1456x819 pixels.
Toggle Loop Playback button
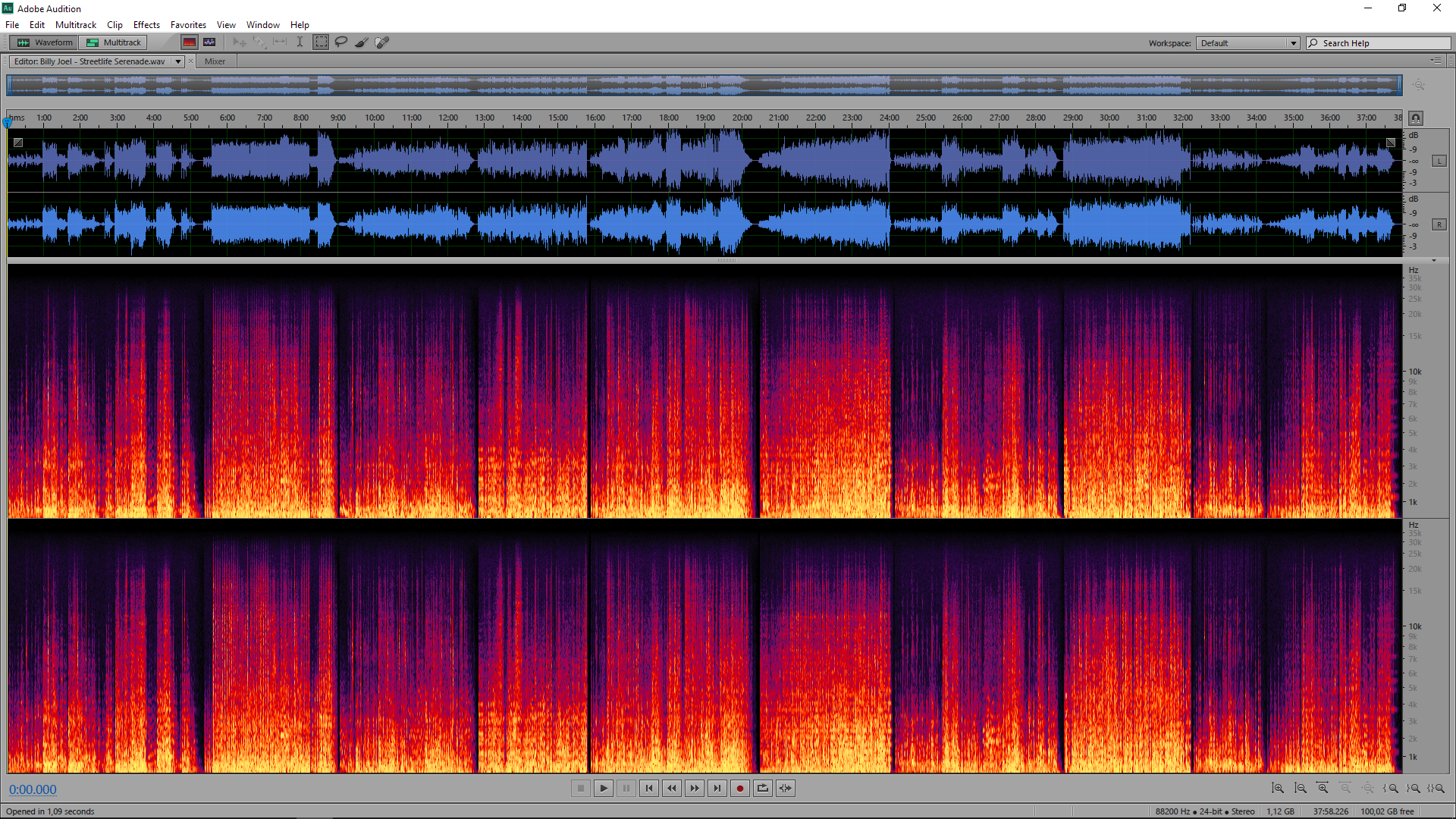pos(763,789)
